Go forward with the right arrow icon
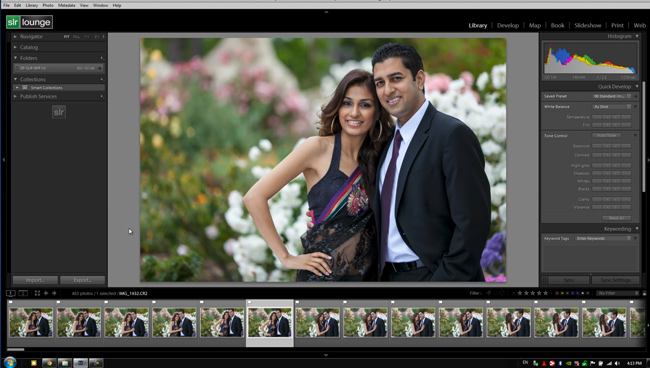 click(x=54, y=293)
